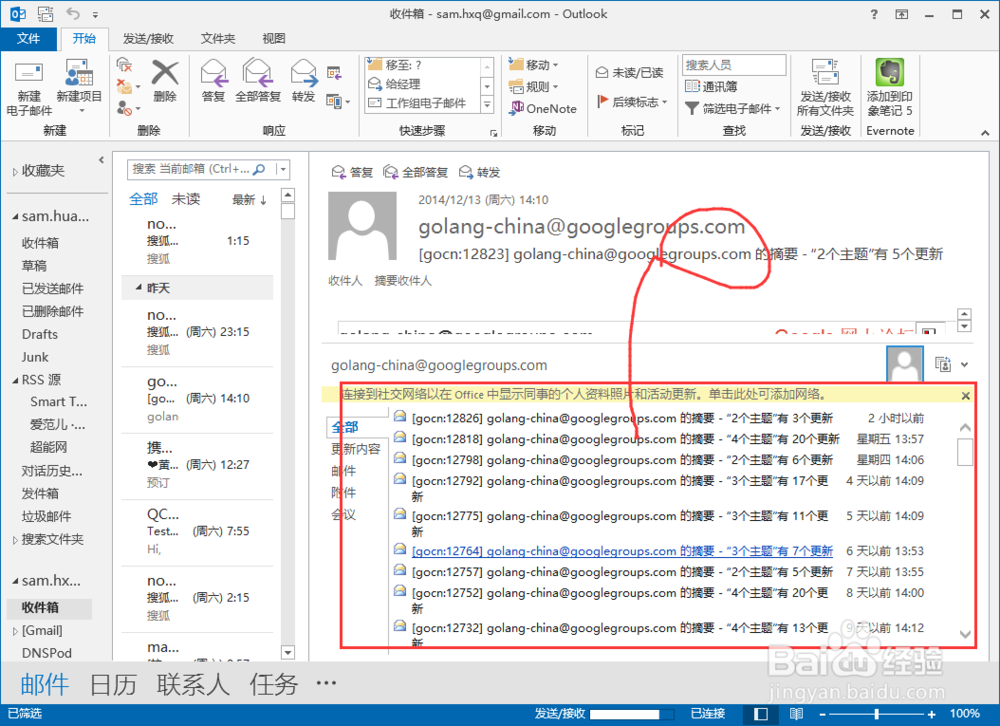Collapse the ribbon with the arrow

pyautogui.click(x=985, y=133)
